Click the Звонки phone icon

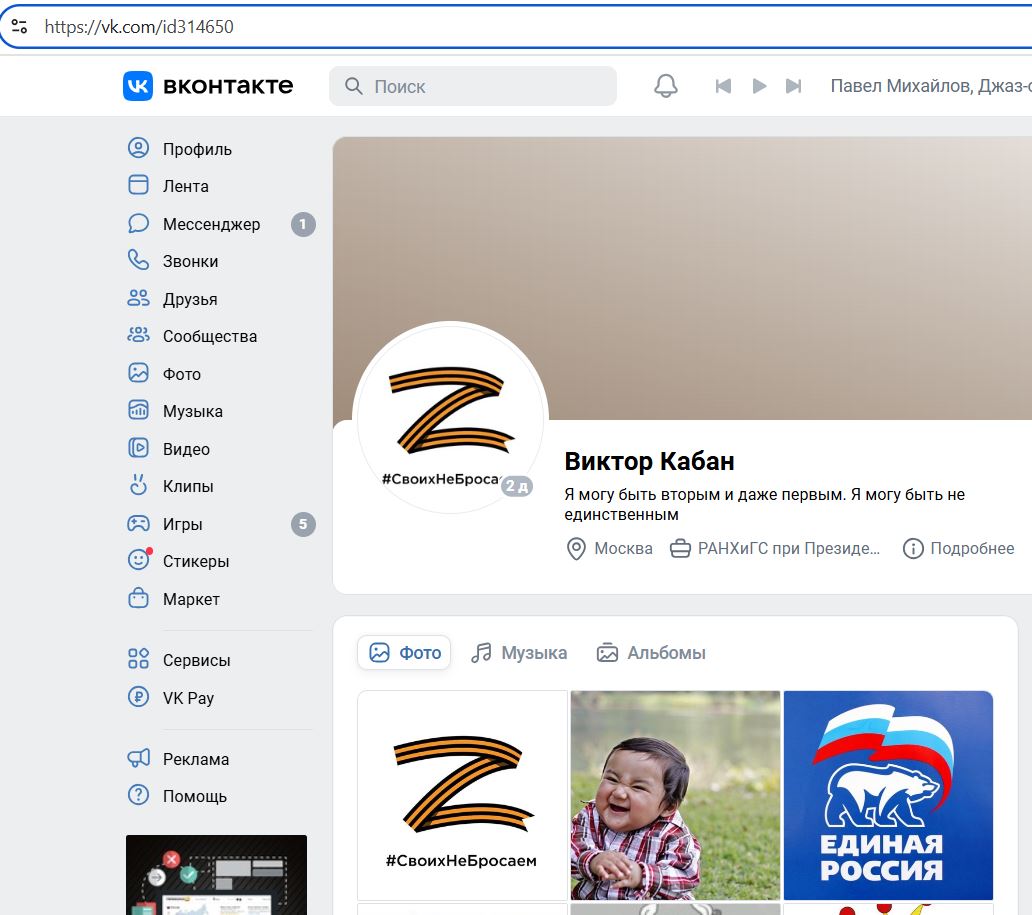(138, 260)
